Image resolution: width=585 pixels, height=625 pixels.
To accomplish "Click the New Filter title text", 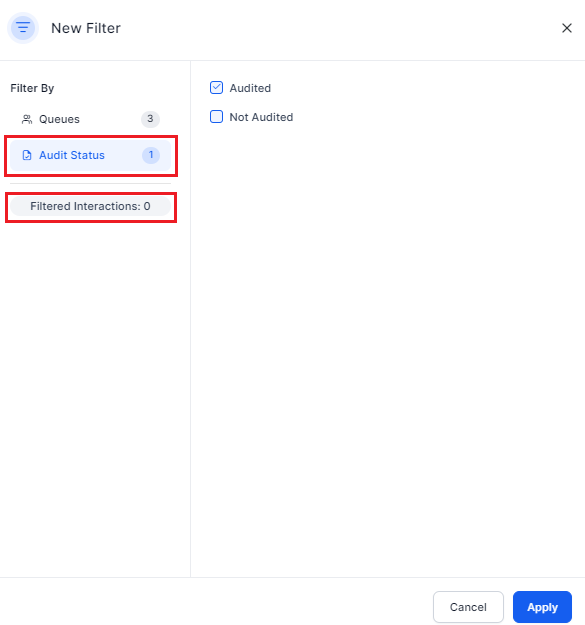I will (86, 28).
